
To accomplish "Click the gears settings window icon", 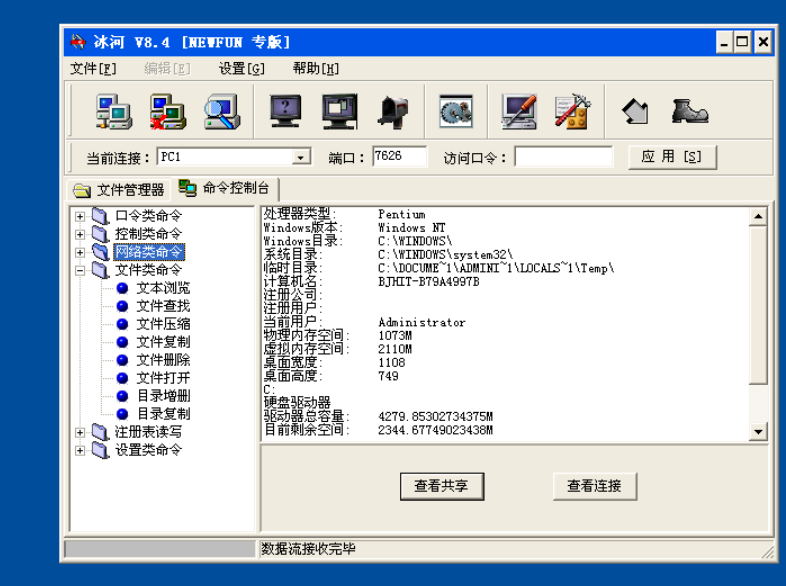I will (x=456, y=111).
